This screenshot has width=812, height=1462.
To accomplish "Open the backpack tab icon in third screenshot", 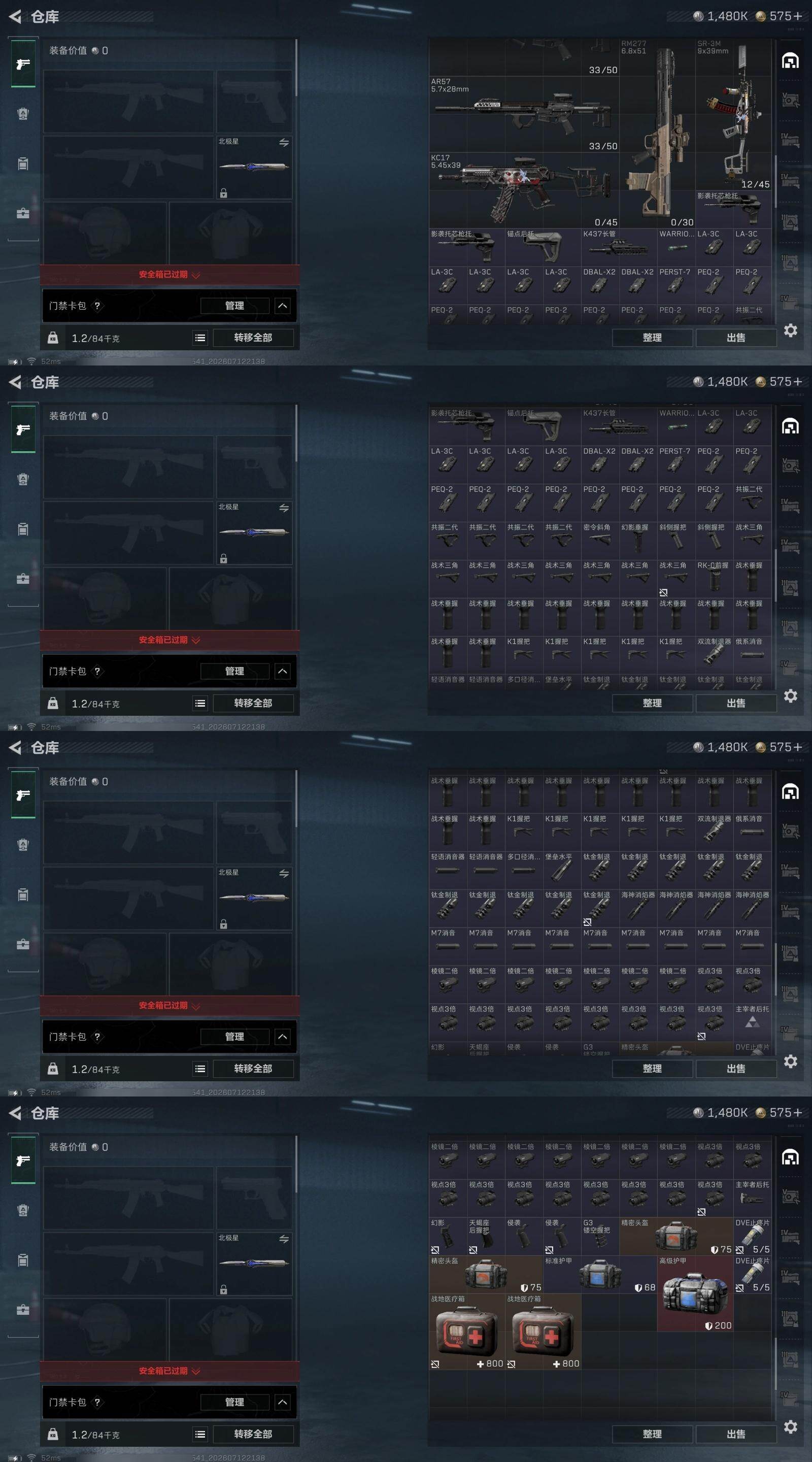I will click(23, 894).
